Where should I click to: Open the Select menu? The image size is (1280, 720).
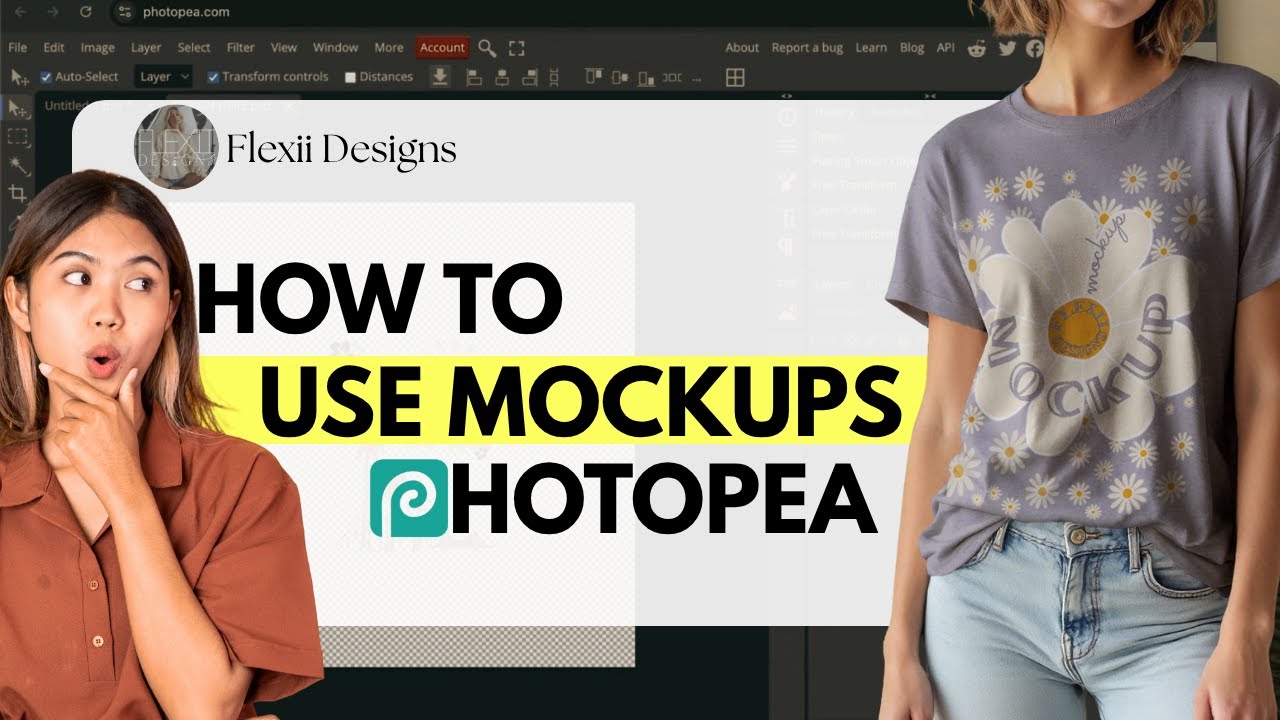coord(194,47)
